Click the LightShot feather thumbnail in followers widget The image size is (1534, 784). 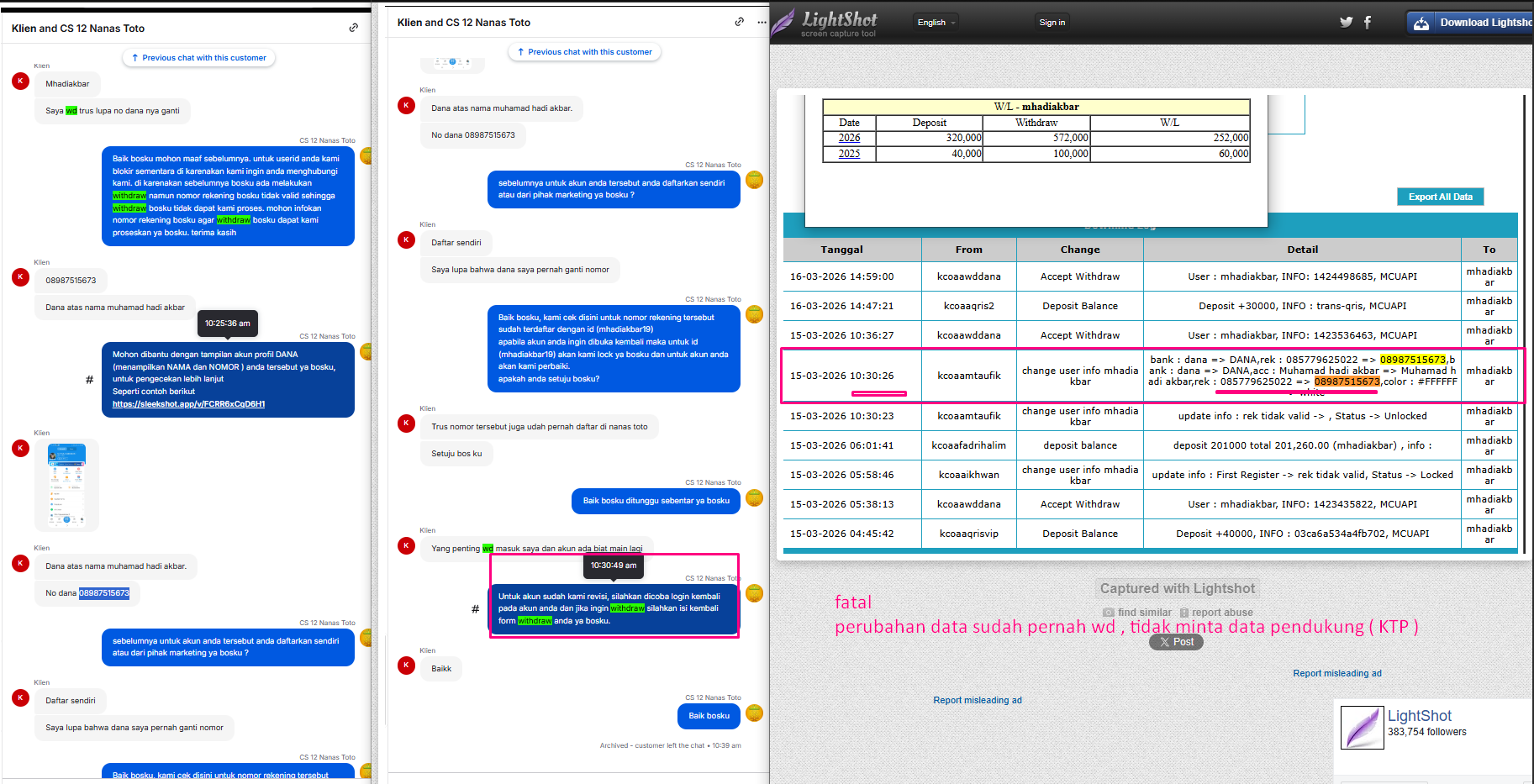[1362, 728]
